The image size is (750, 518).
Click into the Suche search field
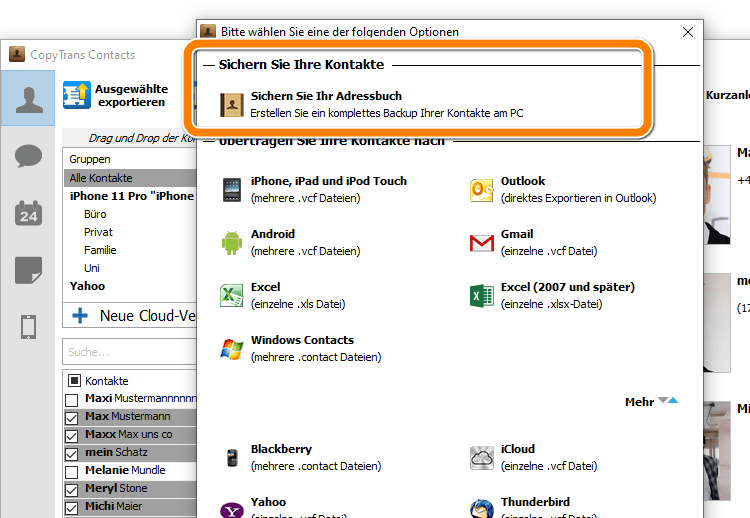[x=129, y=352]
